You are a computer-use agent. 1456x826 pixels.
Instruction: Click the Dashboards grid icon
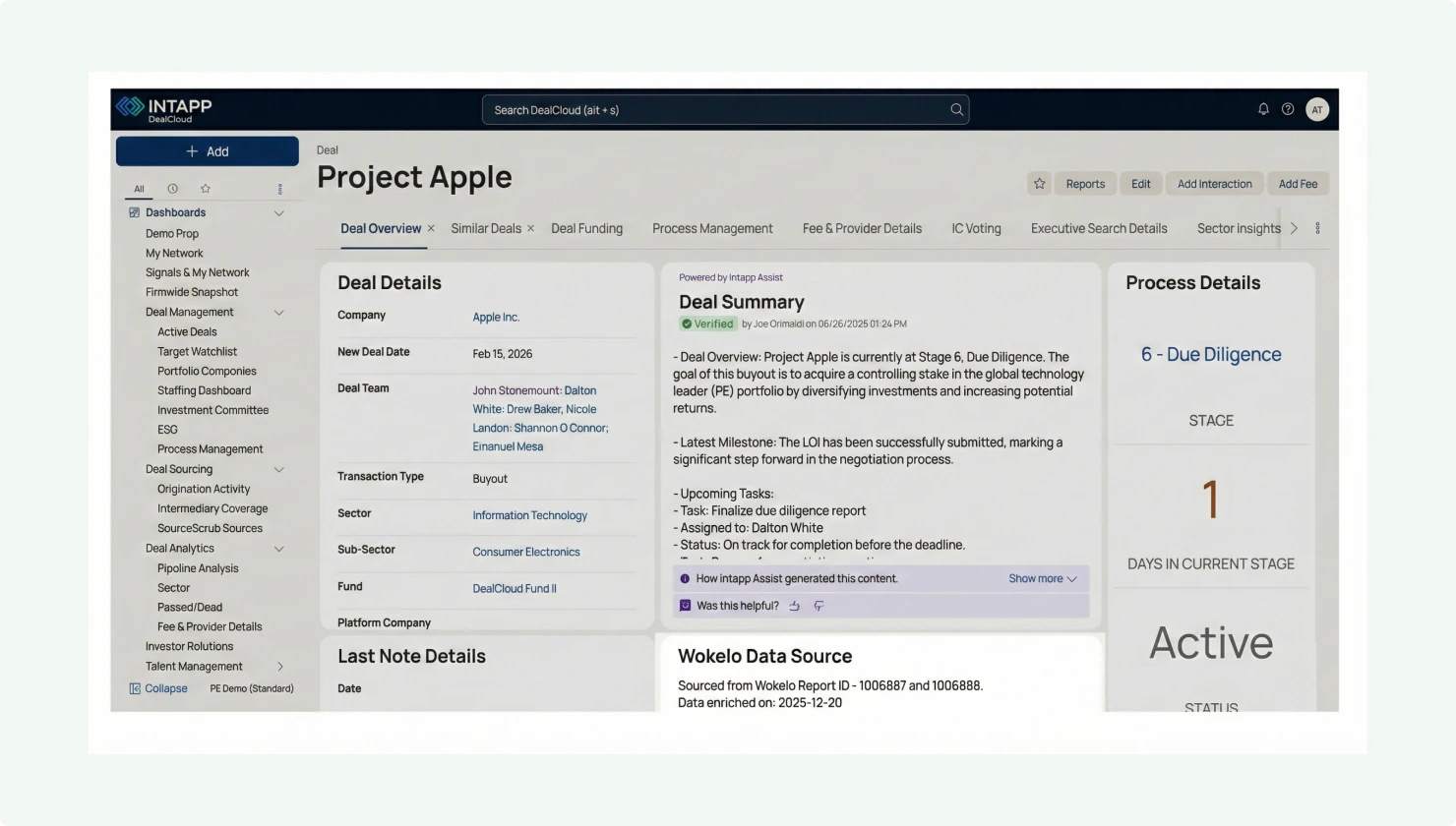(x=135, y=212)
